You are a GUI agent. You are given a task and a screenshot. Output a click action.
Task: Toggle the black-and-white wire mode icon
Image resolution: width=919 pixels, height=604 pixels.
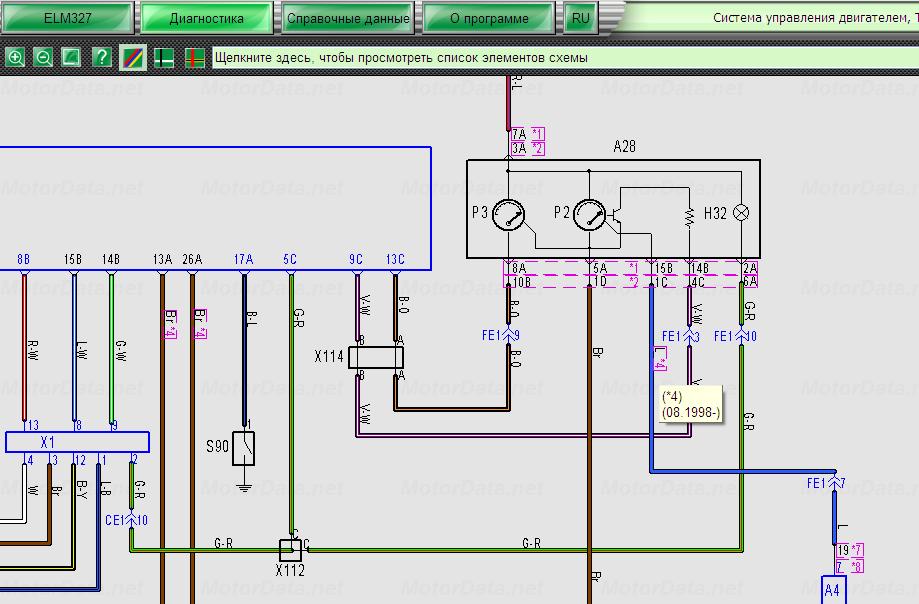[x=164, y=58]
